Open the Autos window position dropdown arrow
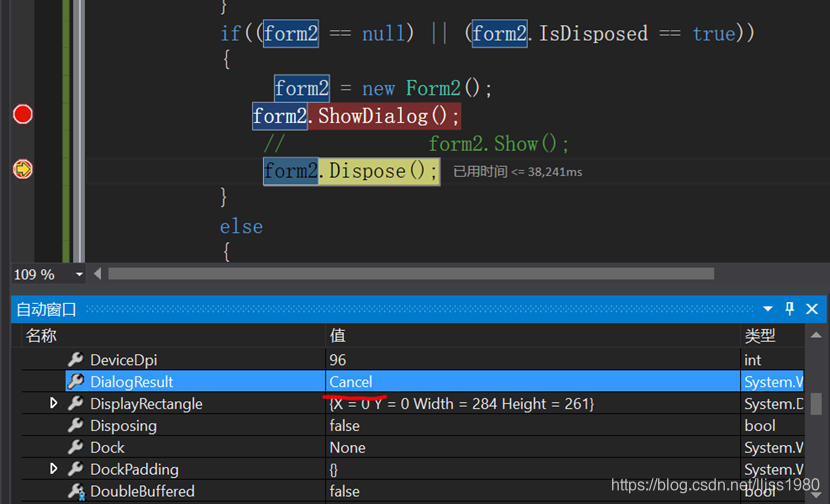Image resolution: width=830 pixels, height=504 pixels. tap(768, 309)
